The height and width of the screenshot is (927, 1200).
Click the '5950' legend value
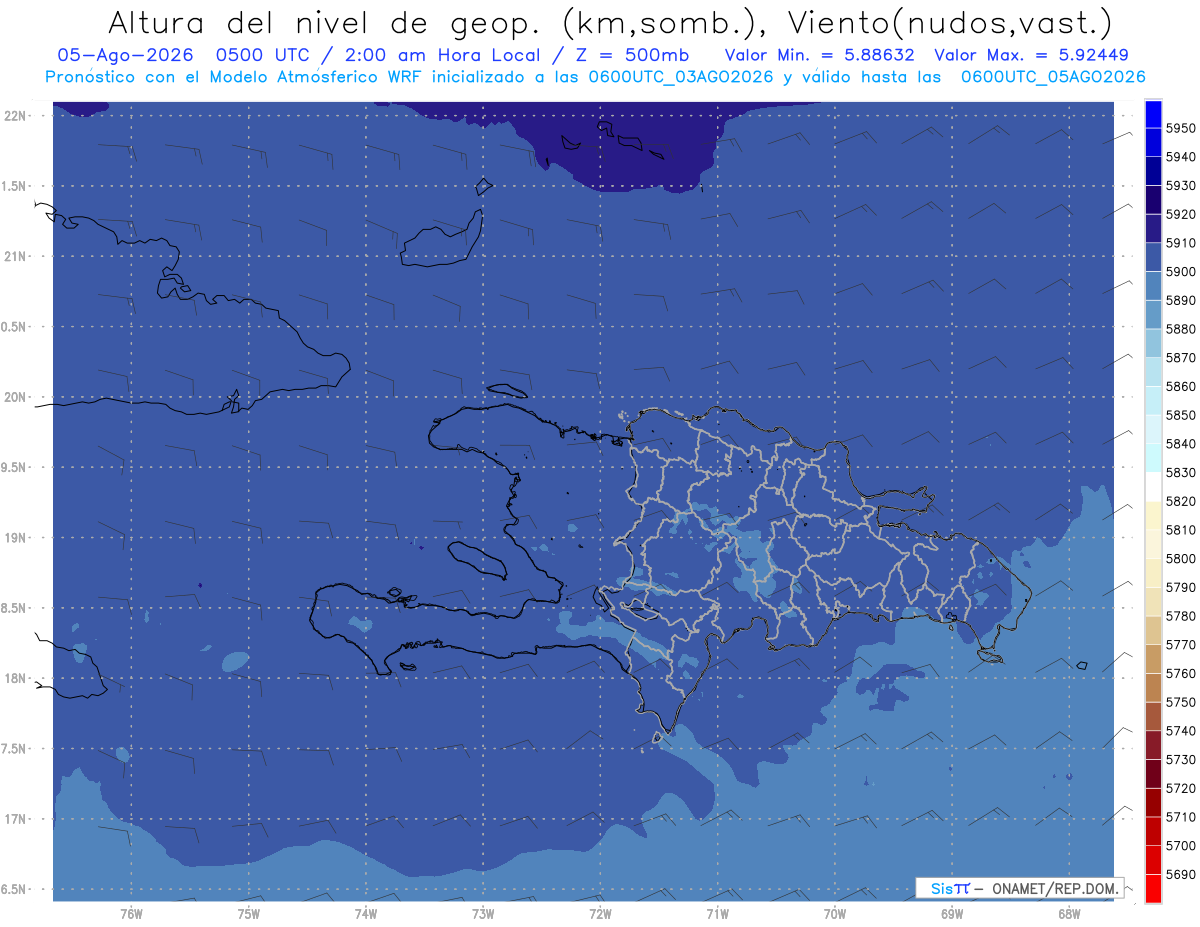tap(1181, 128)
